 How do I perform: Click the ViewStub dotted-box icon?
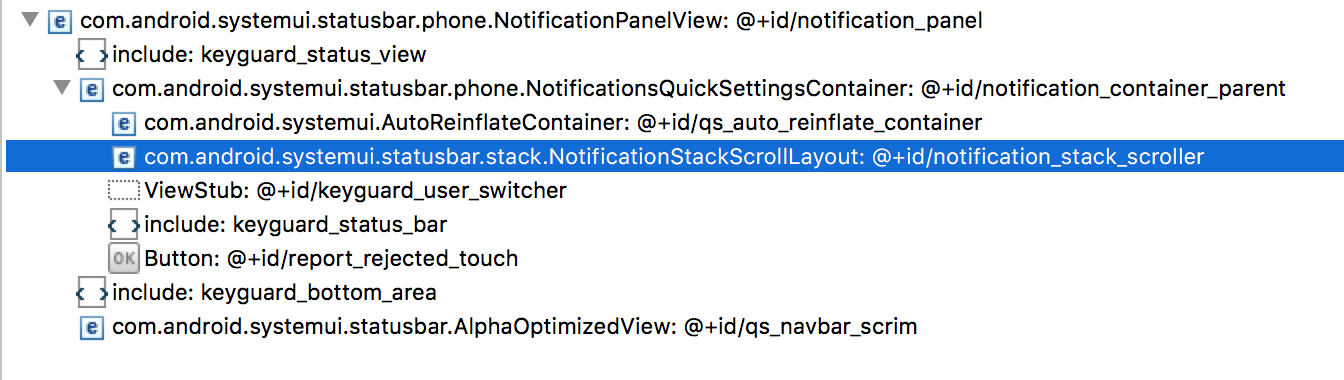click(x=123, y=191)
